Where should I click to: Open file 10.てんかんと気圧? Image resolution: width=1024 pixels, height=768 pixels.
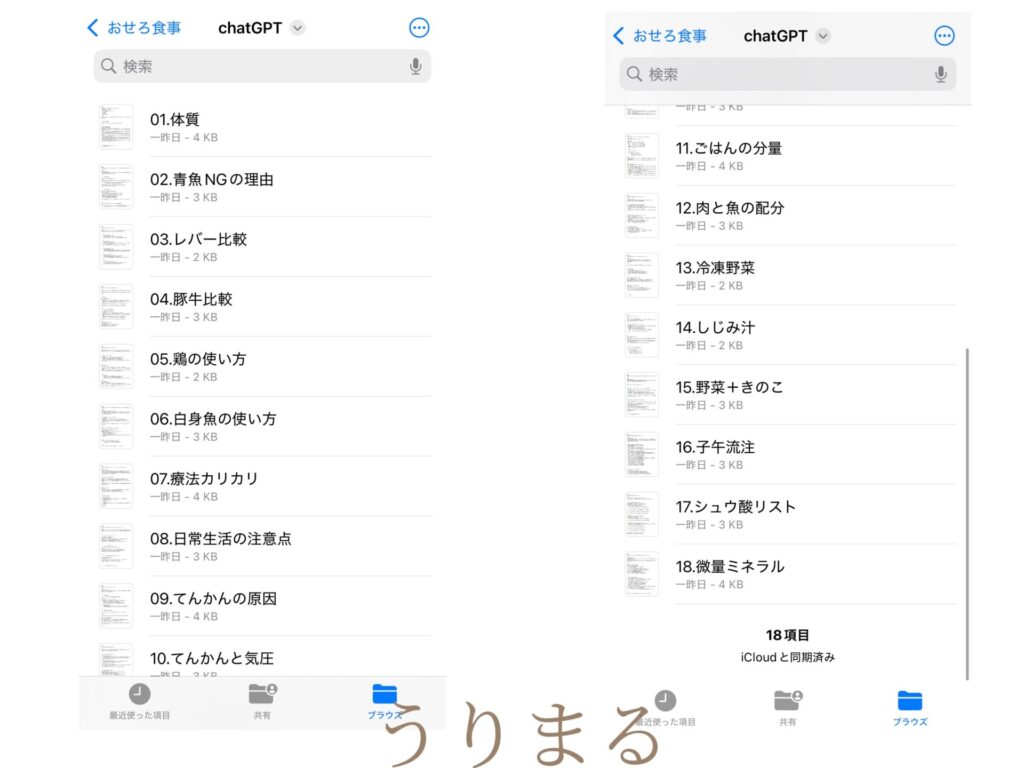point(264,657)
